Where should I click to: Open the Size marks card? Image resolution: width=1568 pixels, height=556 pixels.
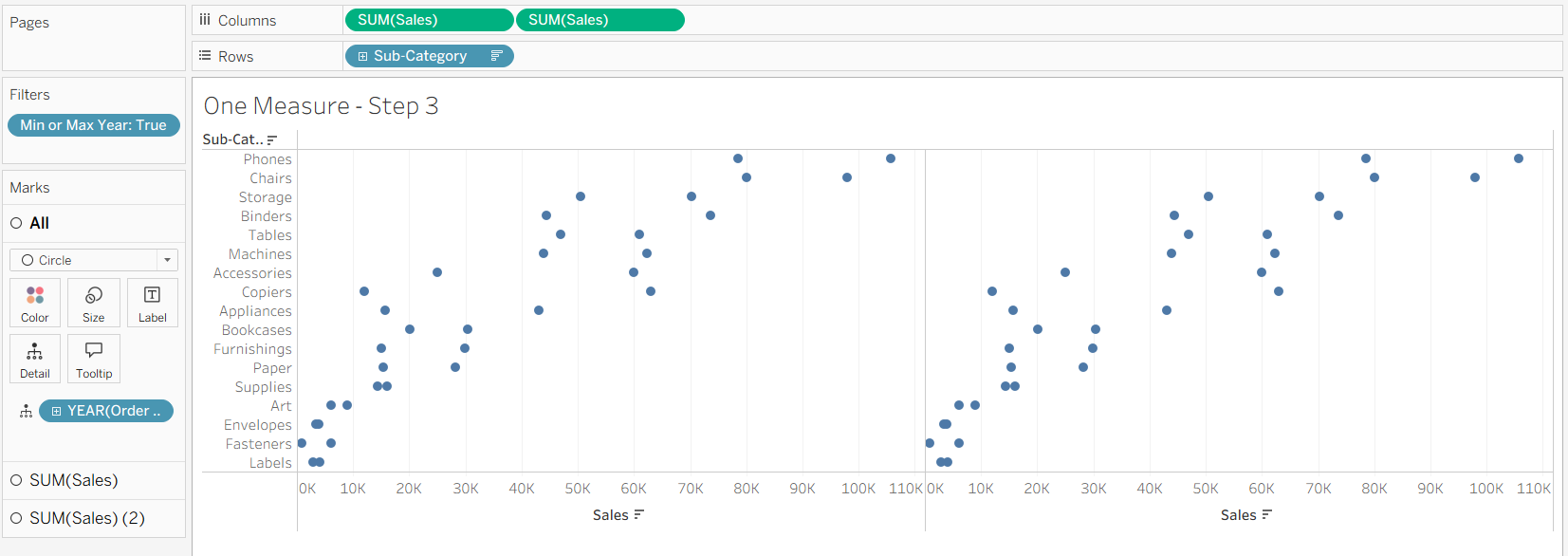tap(94, 302)
